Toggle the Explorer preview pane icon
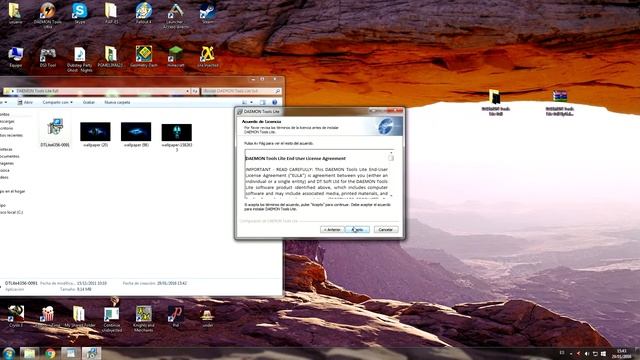This screenshot has height=360, width=640. click(x=263, y=102)
